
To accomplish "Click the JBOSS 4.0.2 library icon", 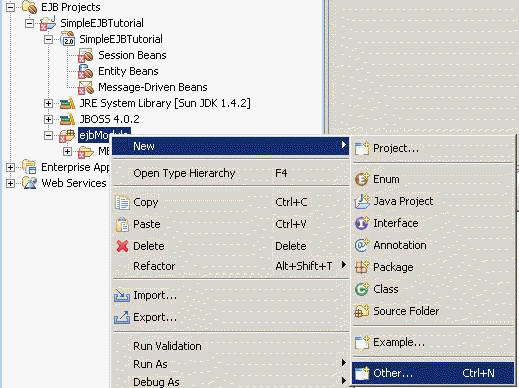I will (x=67, y=119).
